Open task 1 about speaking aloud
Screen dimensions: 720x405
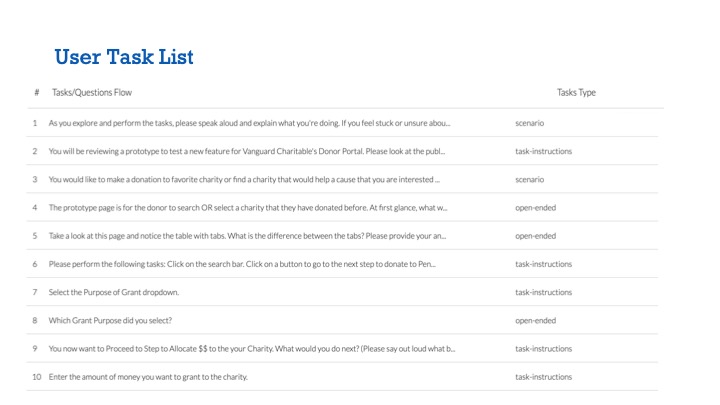[x=249, y=123]
